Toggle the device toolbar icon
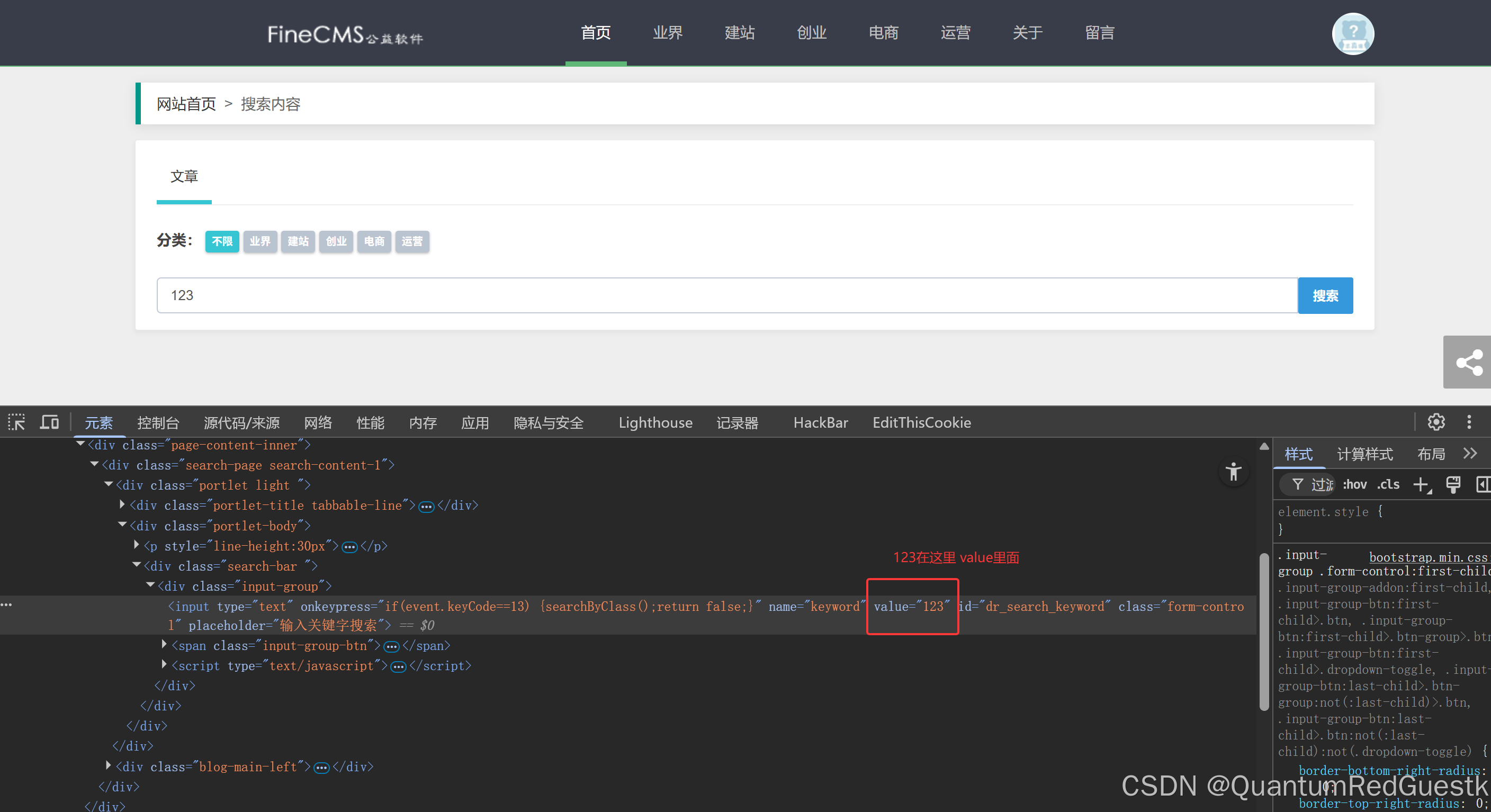 (x=49, y=422)
